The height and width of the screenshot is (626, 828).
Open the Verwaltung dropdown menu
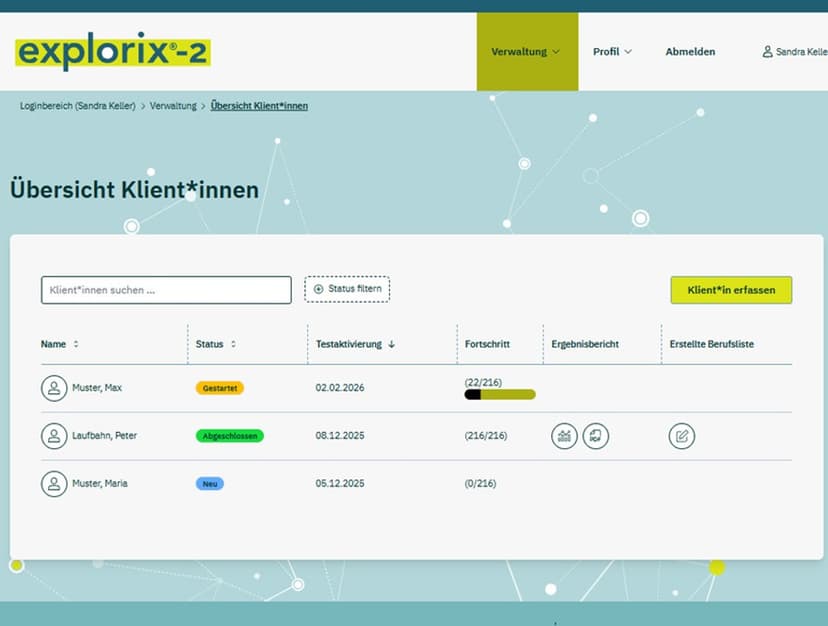click(526, 51)
